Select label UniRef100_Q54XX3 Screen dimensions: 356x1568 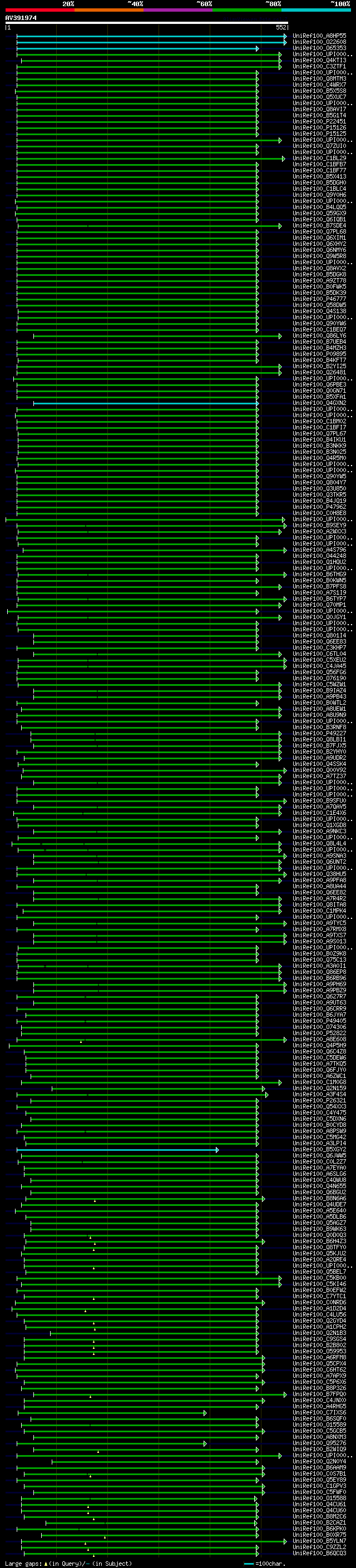point(319,1106)
